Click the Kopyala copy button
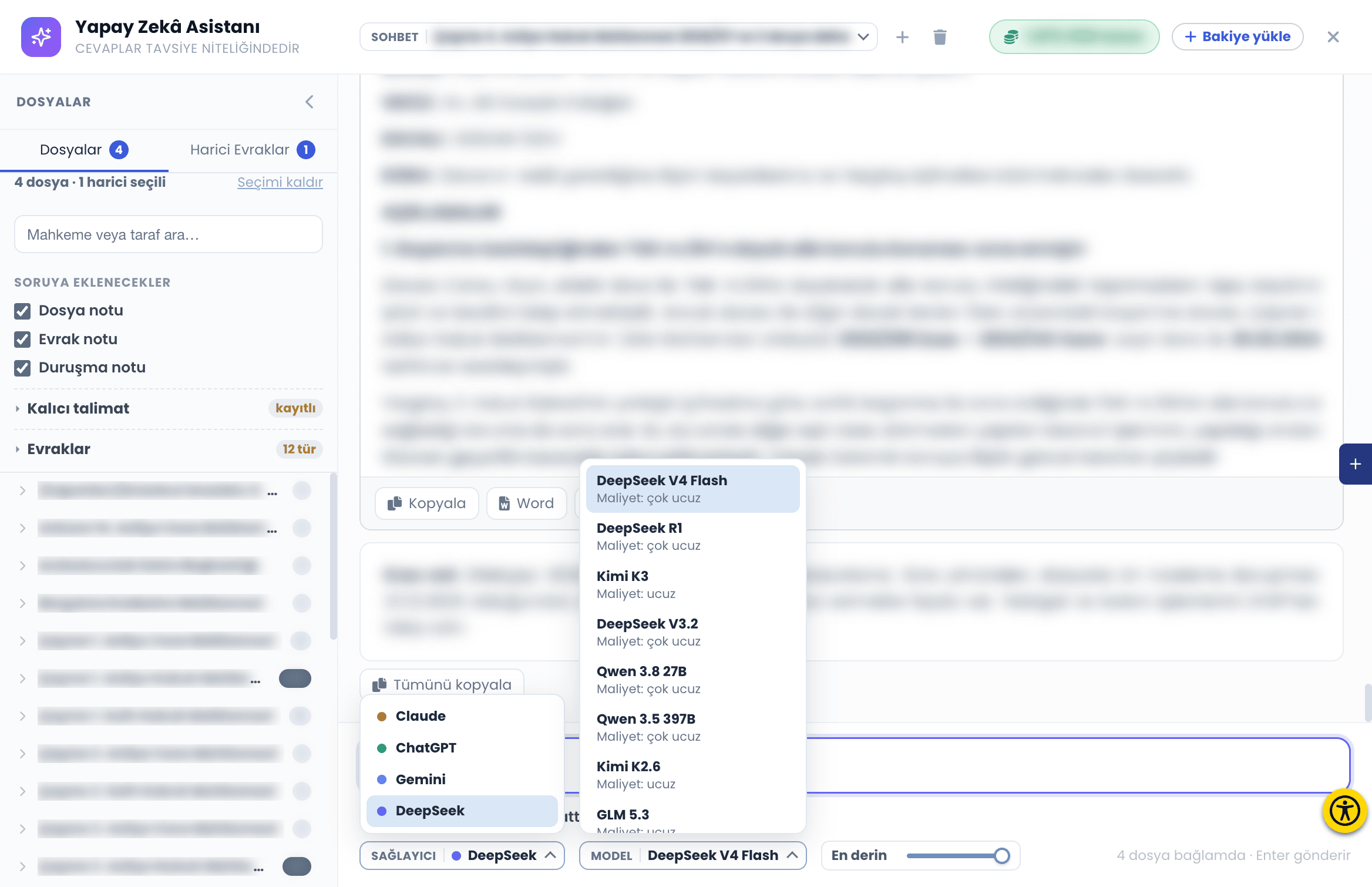Image resolution: width=1372 pixels, height=887 pixels. [x=427, y=503]
